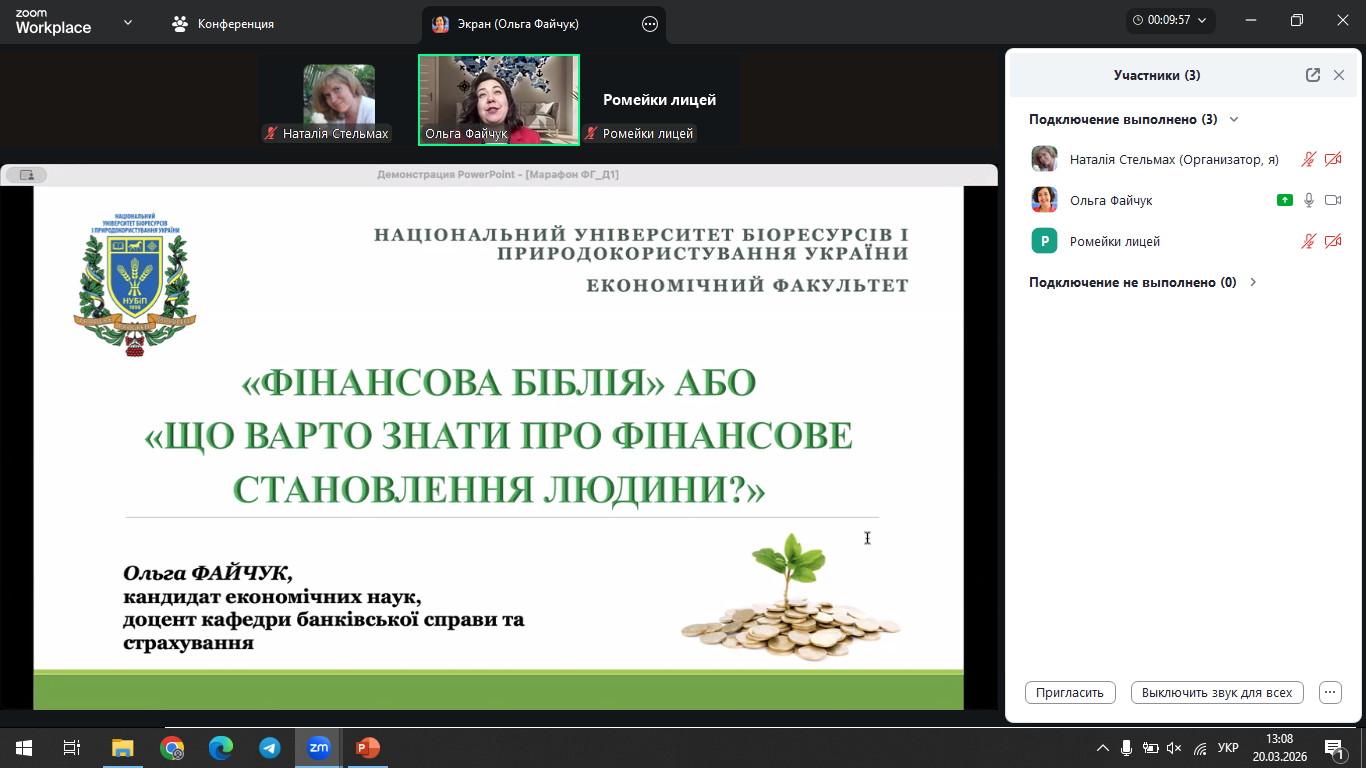
Task: Open the more options ellipsis in the screen share tab
Action: [650, 24]
